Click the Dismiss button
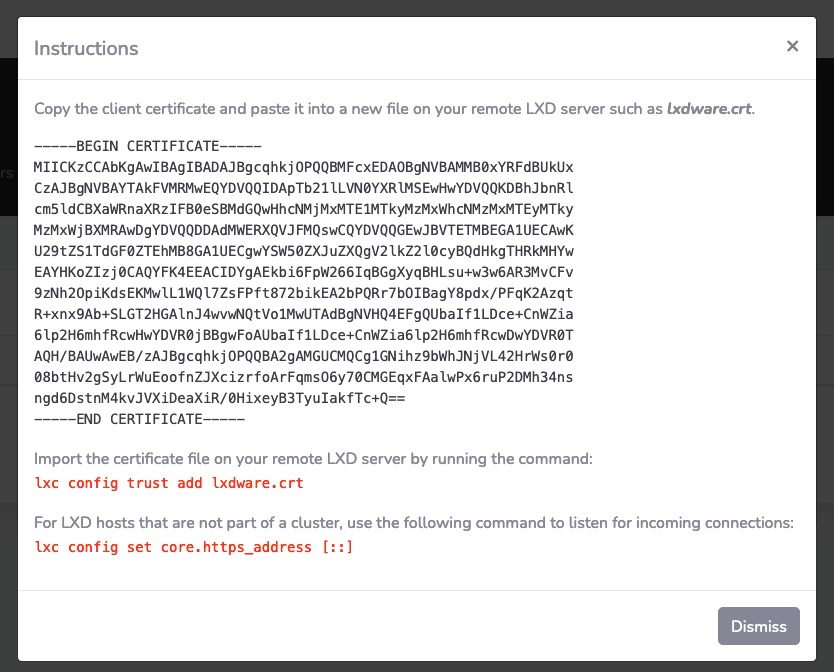 click(758, 626)
